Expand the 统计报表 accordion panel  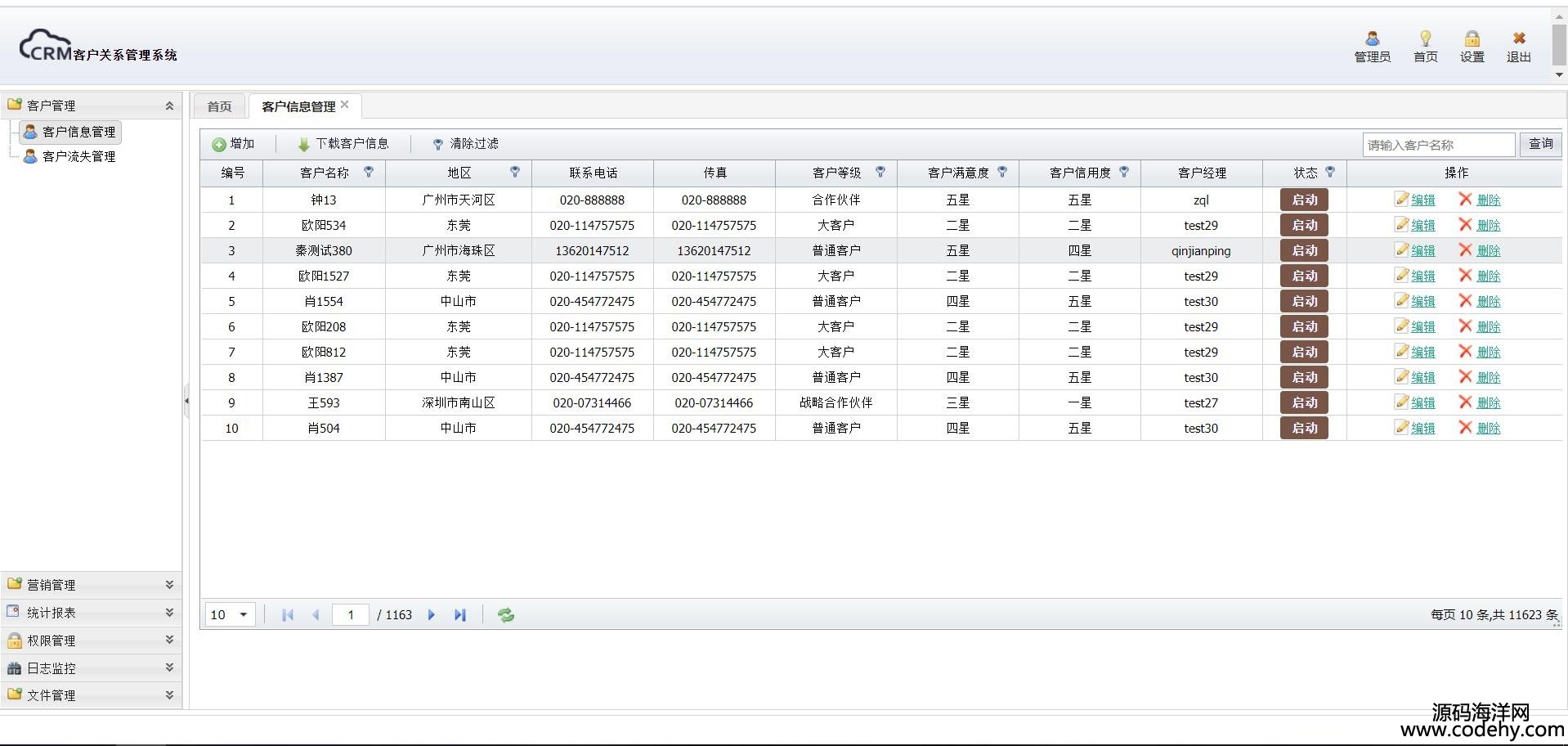coord(169,612)
